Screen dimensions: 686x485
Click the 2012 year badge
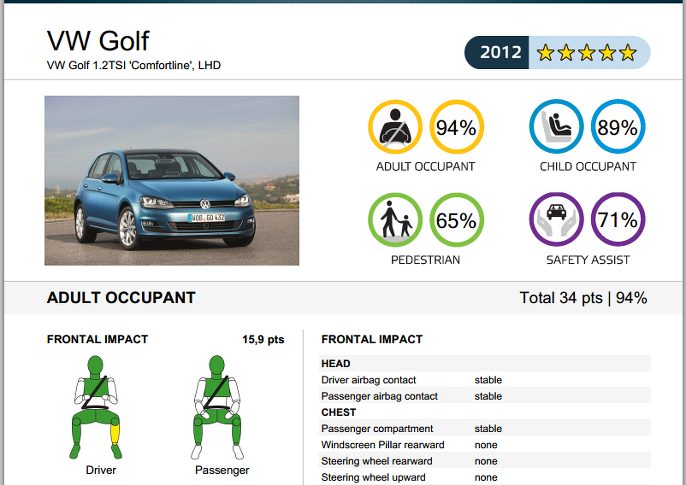[497, 52]
